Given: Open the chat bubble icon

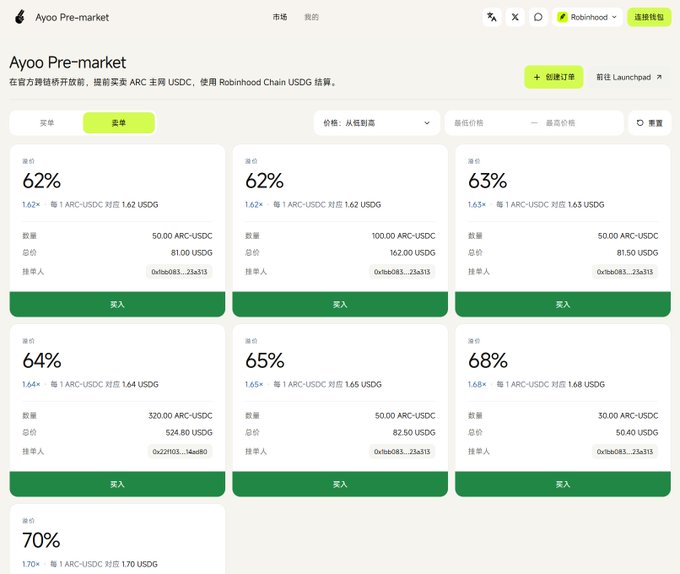Looking at the screenshot, I should click(538, 17).
